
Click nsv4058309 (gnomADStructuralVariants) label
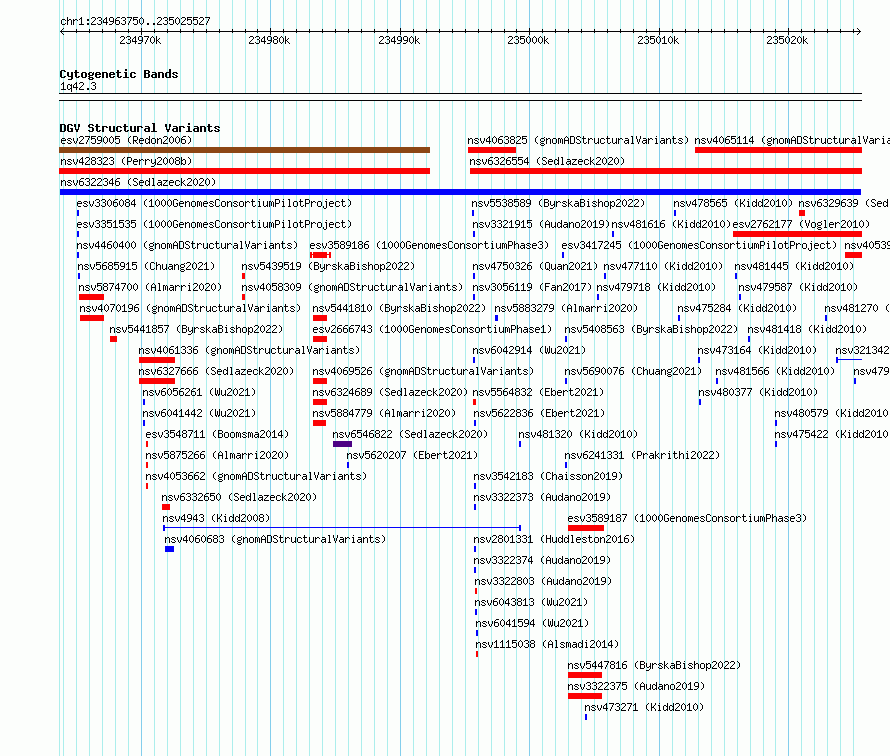coord(352,287)
